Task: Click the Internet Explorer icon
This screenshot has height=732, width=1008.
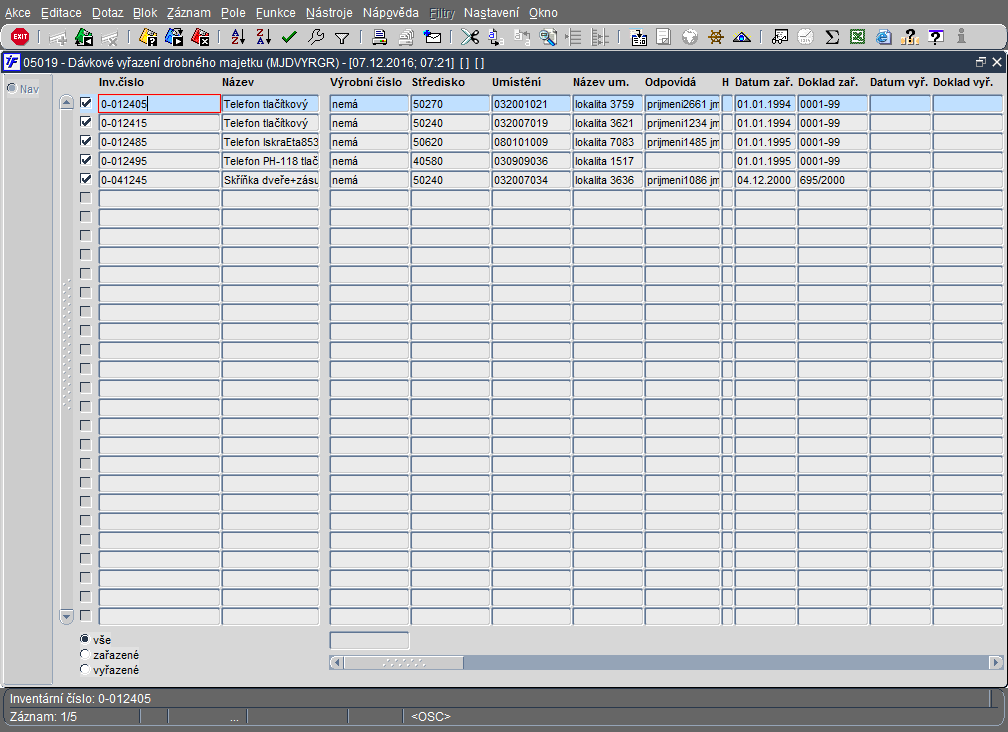Action: click(884, 37)
